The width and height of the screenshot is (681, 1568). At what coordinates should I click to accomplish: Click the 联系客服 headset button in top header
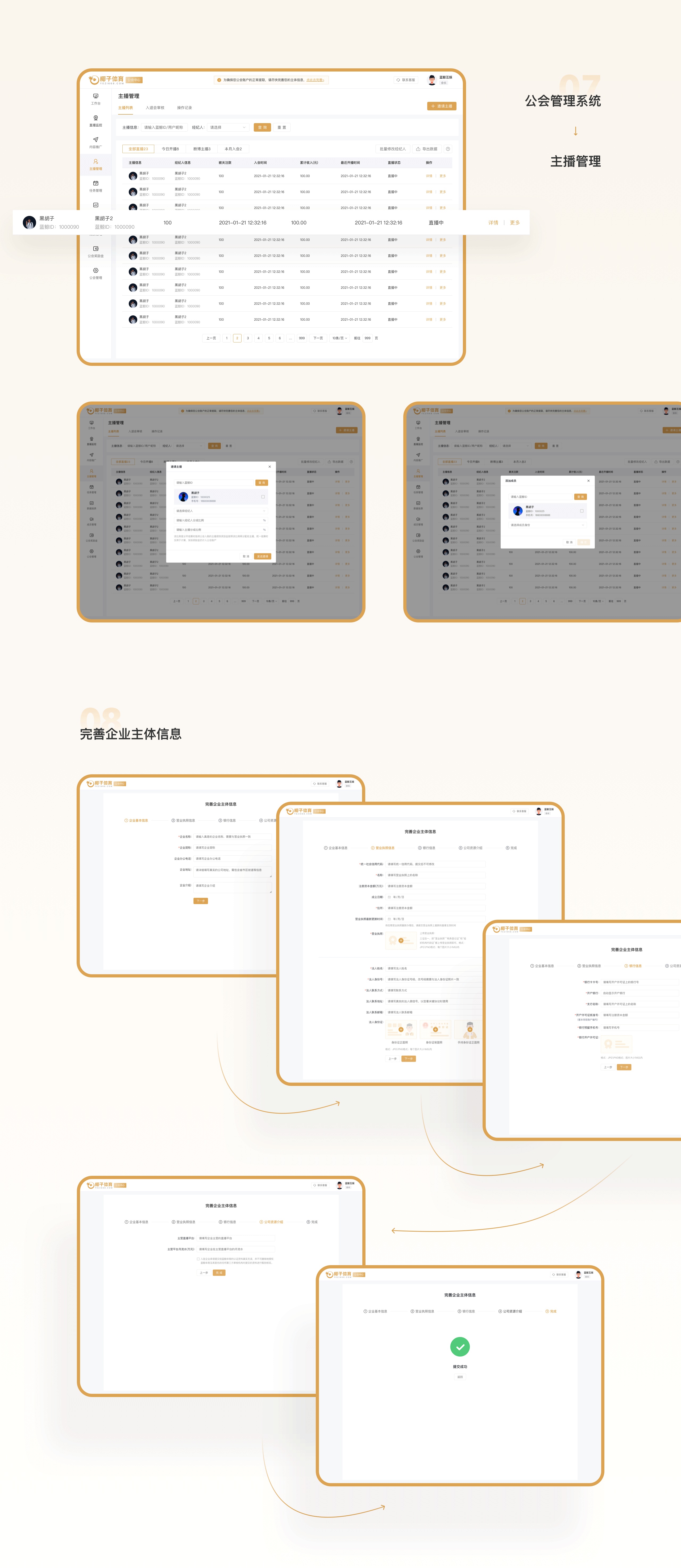pyautogui.click(x=406, y=80)
